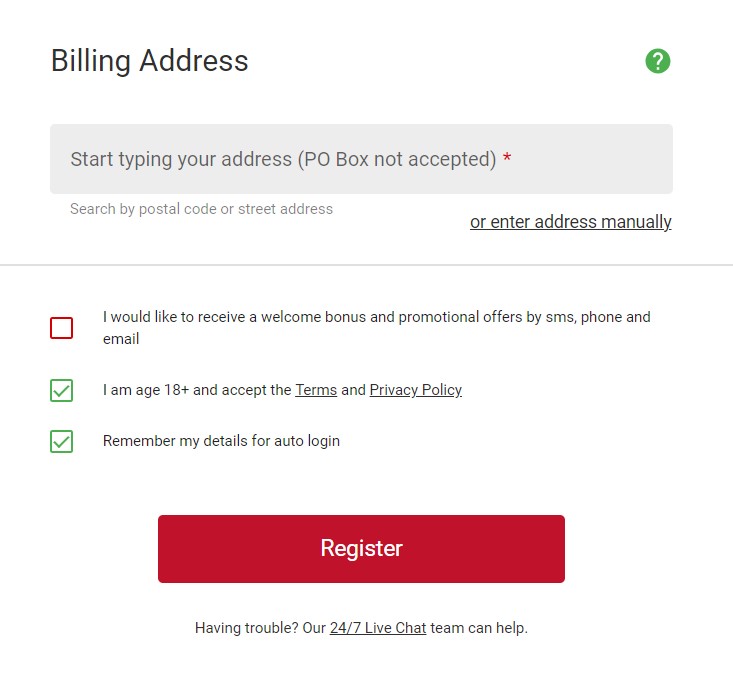Image resolution: width=733 pixels, height=690 pixels.
Task: Focus the billing address search field
Action: point(361,159)
